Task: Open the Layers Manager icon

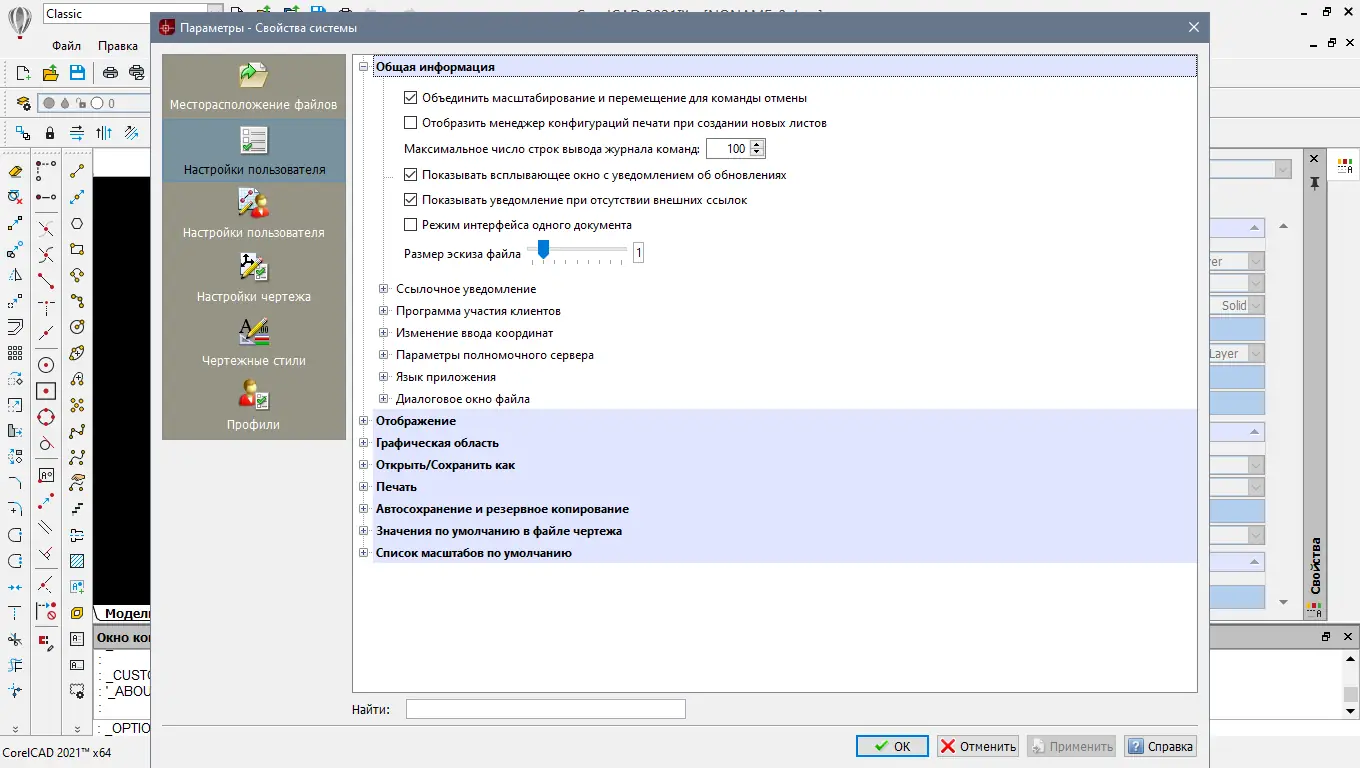Action: pos(23,103)
